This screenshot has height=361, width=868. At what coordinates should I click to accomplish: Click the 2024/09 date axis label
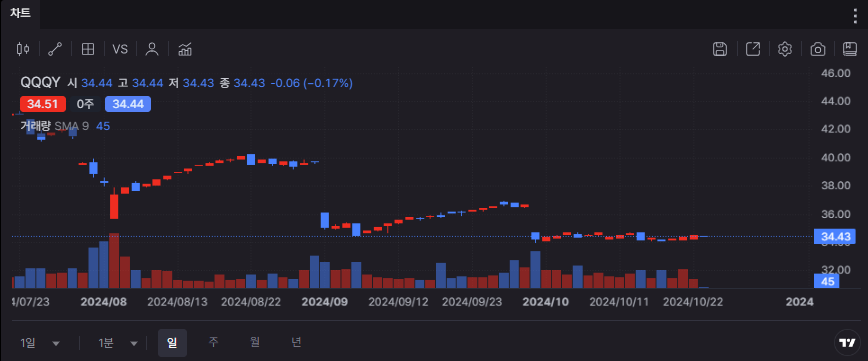pyautogui.click(x=324, y=302)
